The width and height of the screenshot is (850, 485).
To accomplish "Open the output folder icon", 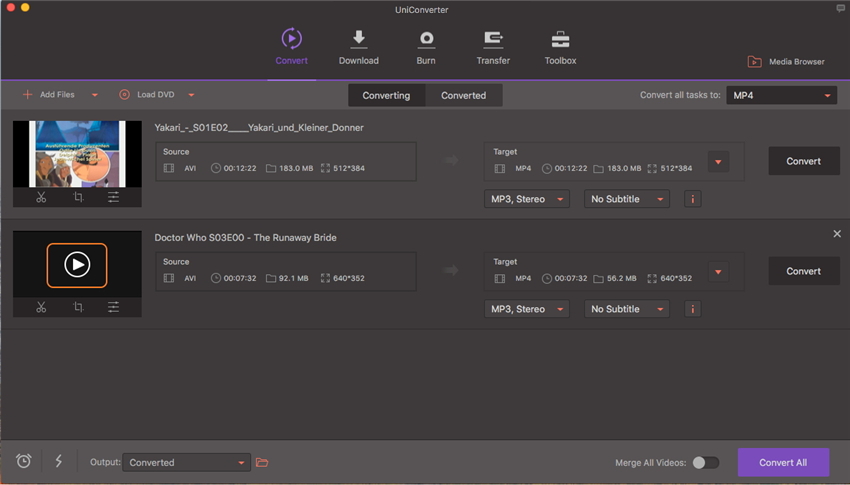I will tap(262, 462).
